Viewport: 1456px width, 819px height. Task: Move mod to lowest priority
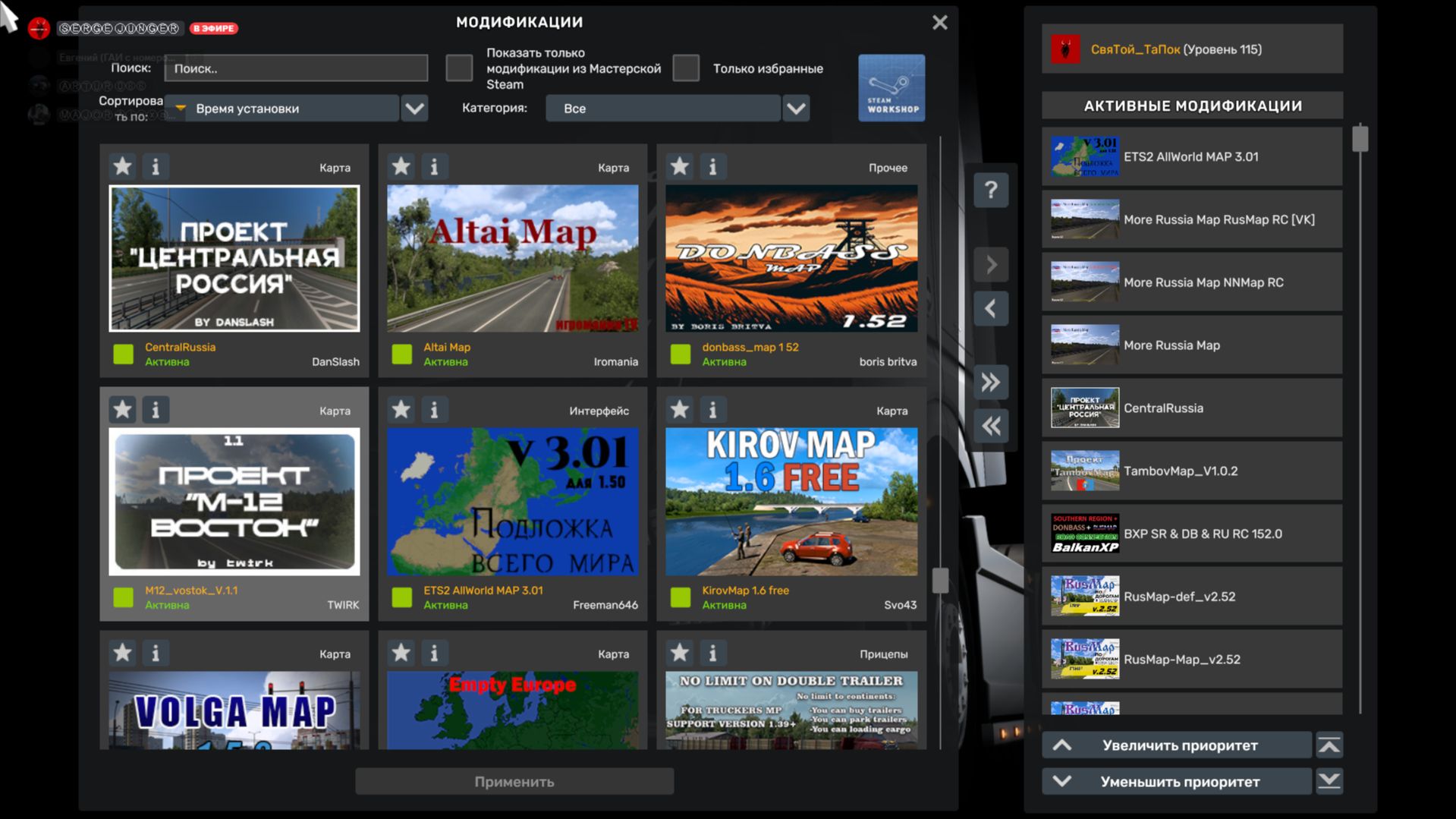pos(1329,781)
